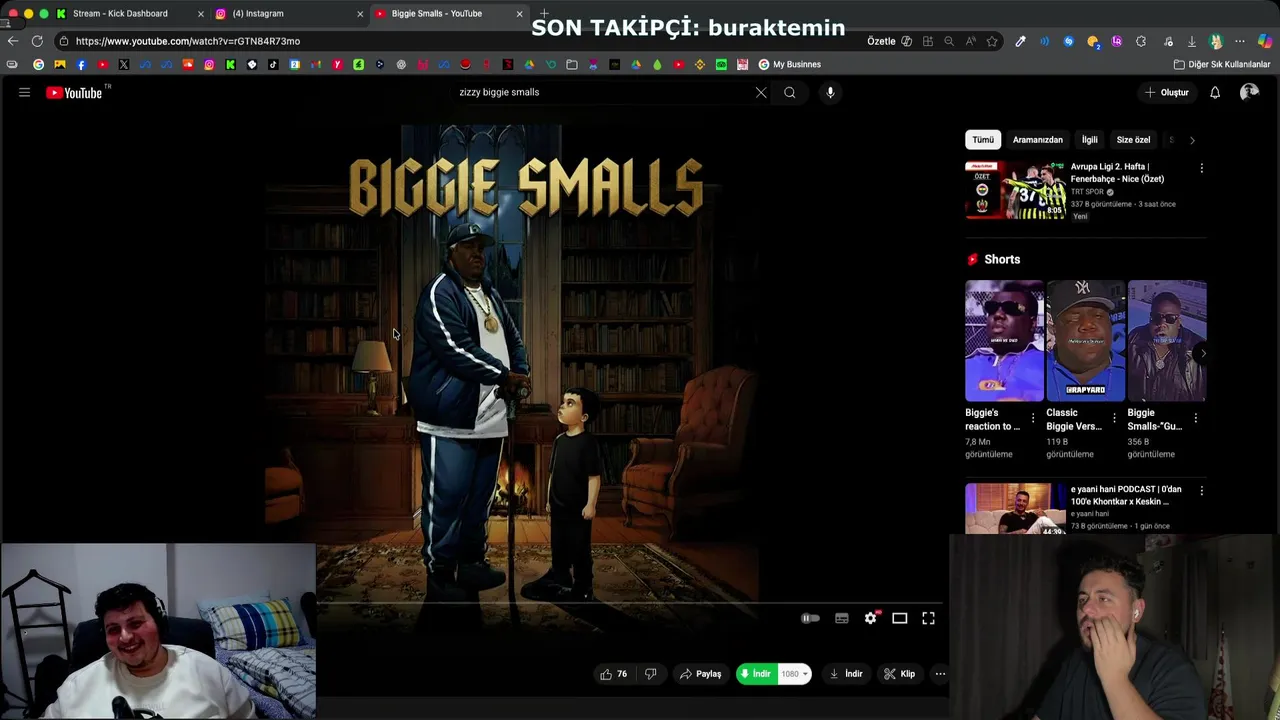Open the Classic Biggie Vers short thumbnail
Viewport: 1280px width, 720px height.
[x=1085, y=340]
